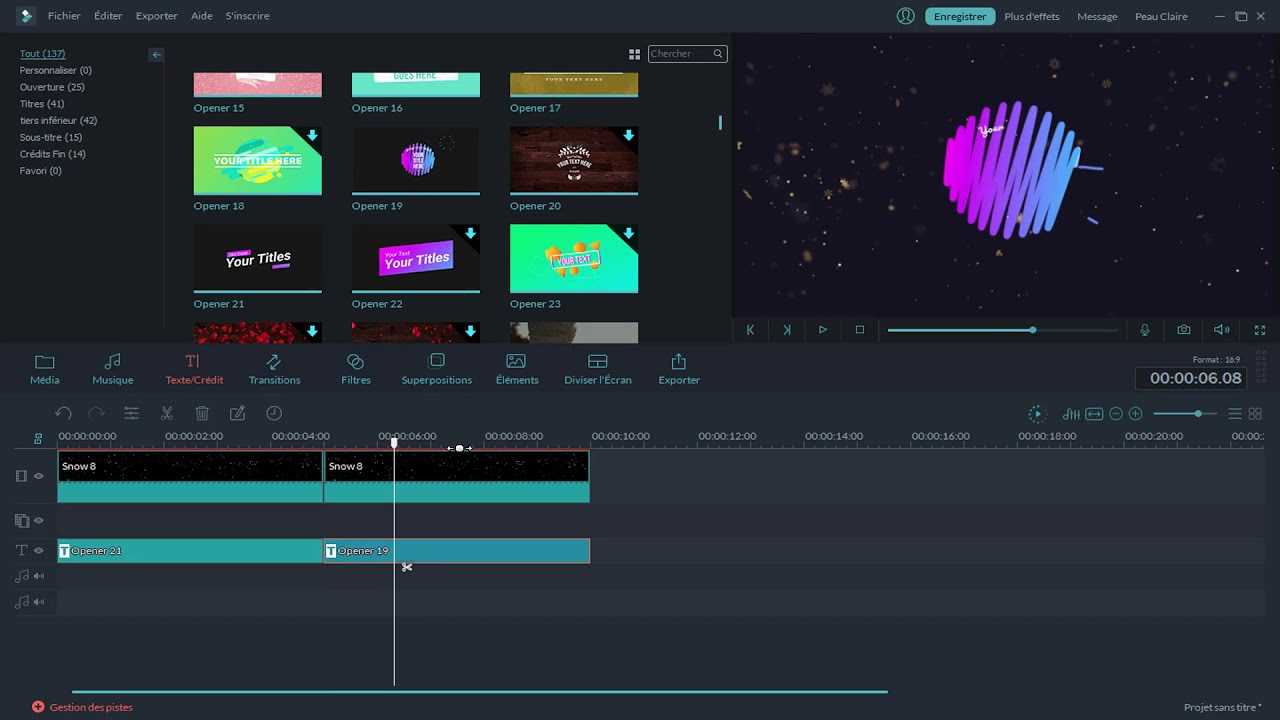Open the Chercher search field

pos(687,54)
